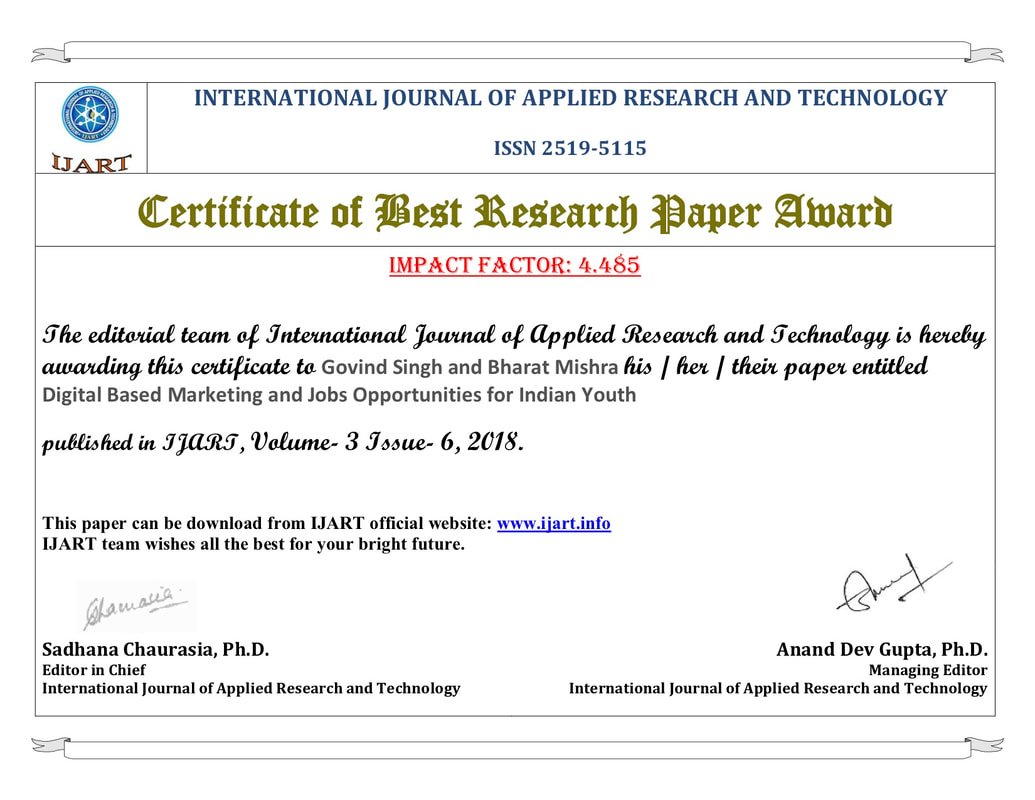Click the This paper can be download text

(x=267, y=523)
